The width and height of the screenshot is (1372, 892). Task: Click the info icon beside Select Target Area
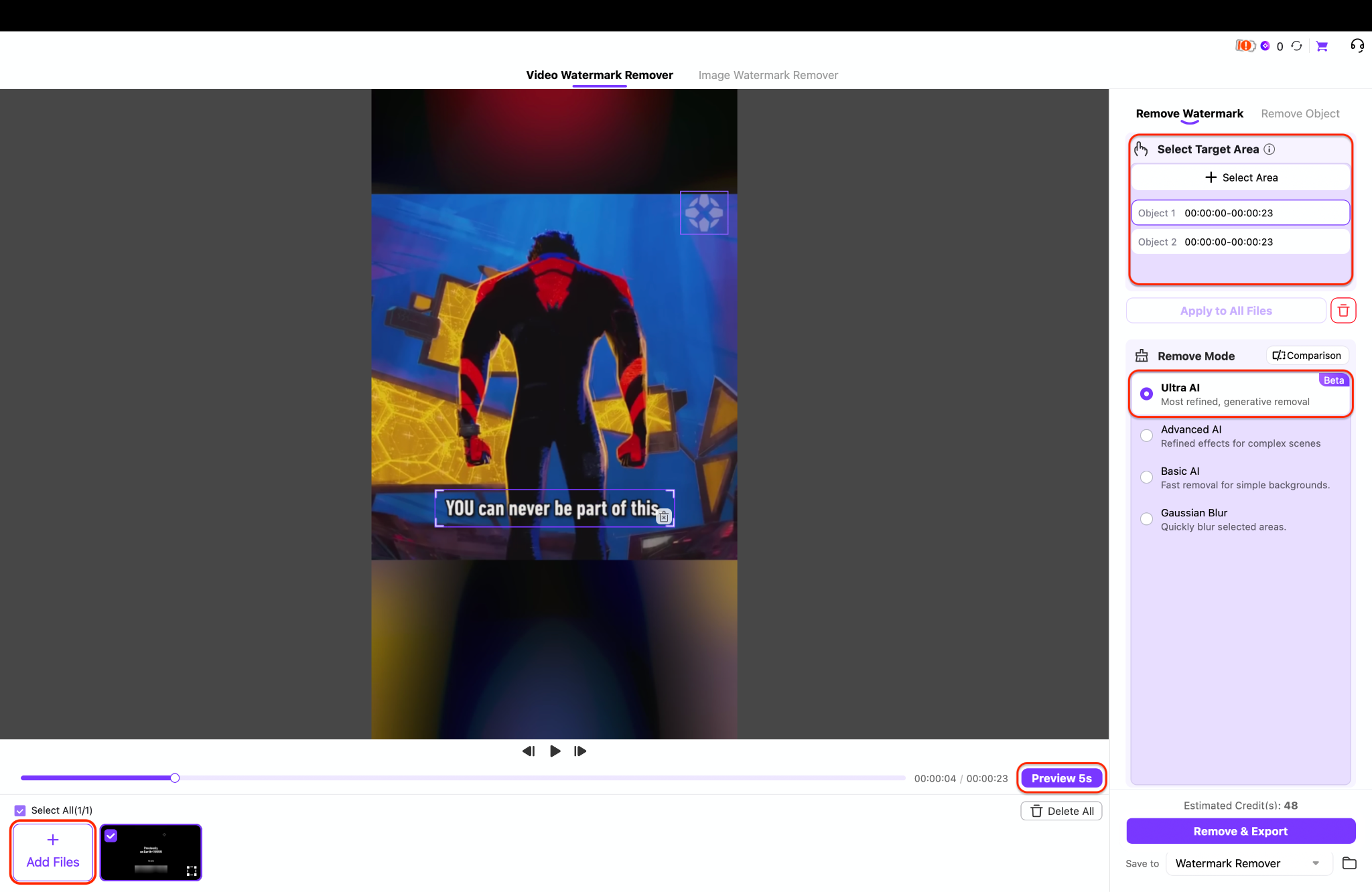(x=1270, y=149)
